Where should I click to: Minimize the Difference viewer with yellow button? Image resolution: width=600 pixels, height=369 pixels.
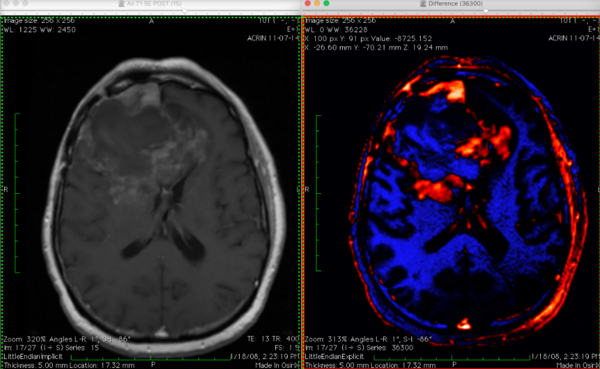(x=317, y=3)
